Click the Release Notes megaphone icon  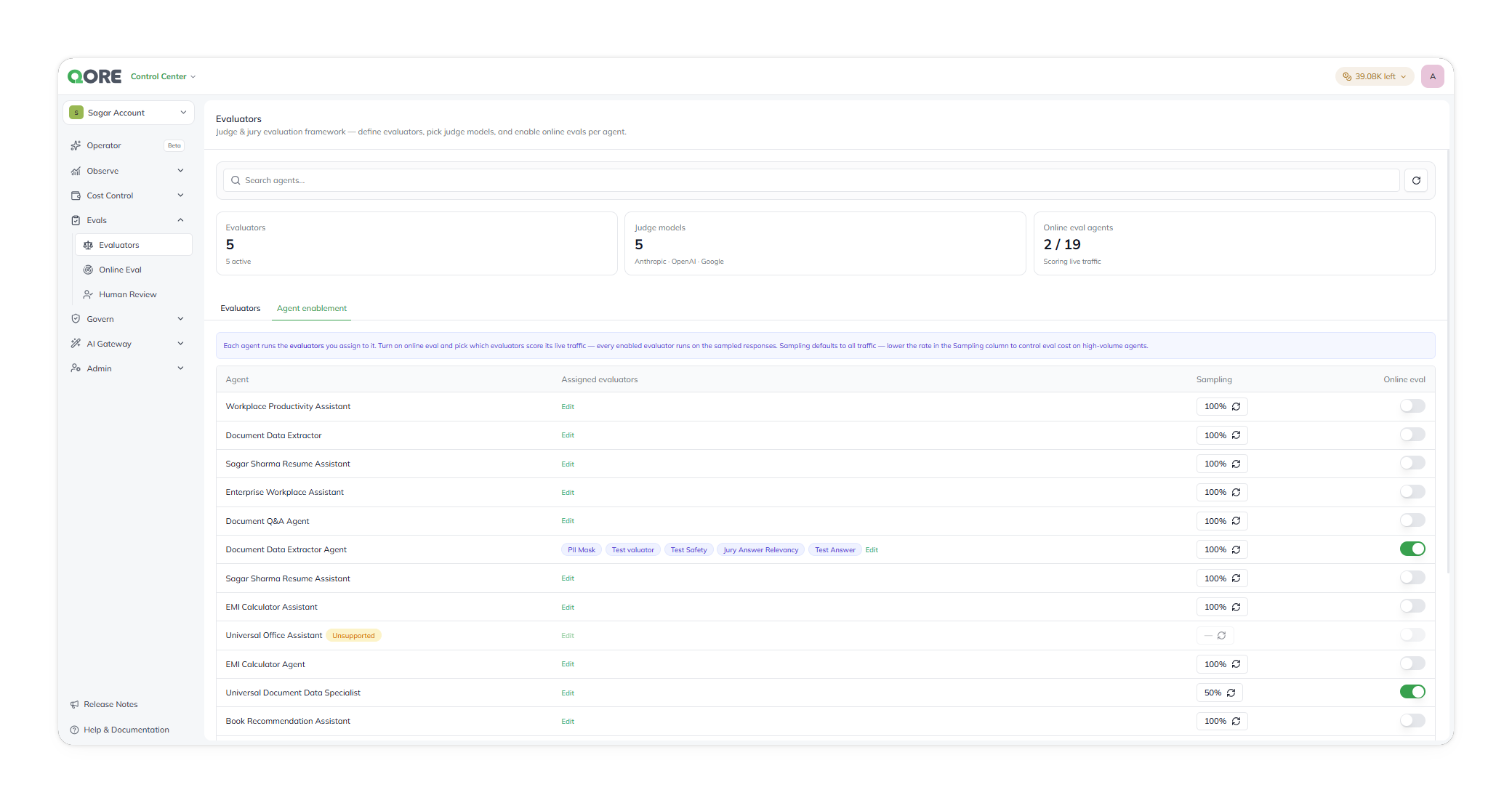[x=74, y=704]
